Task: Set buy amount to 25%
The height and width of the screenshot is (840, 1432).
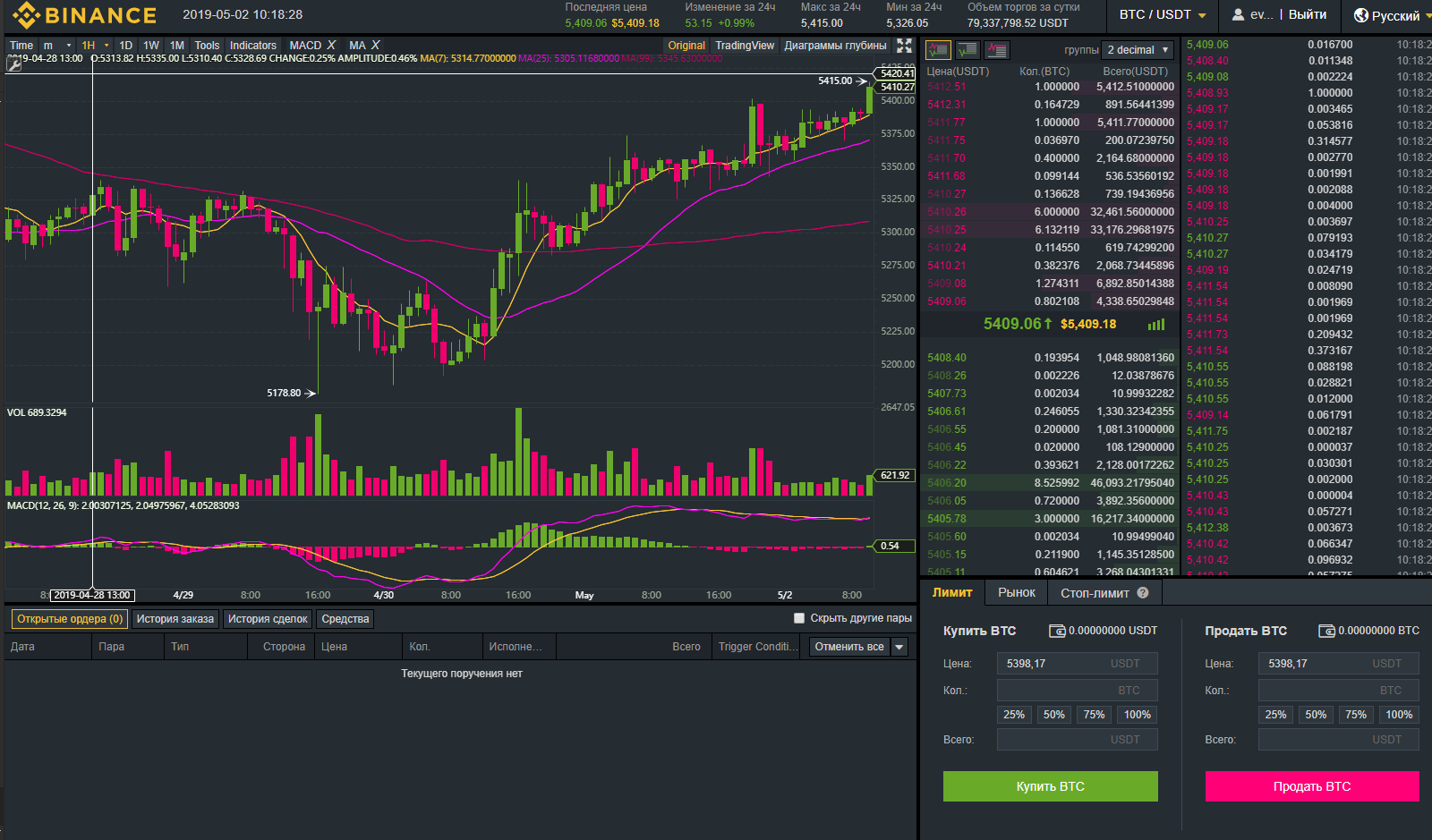Action: [1014, 715]
